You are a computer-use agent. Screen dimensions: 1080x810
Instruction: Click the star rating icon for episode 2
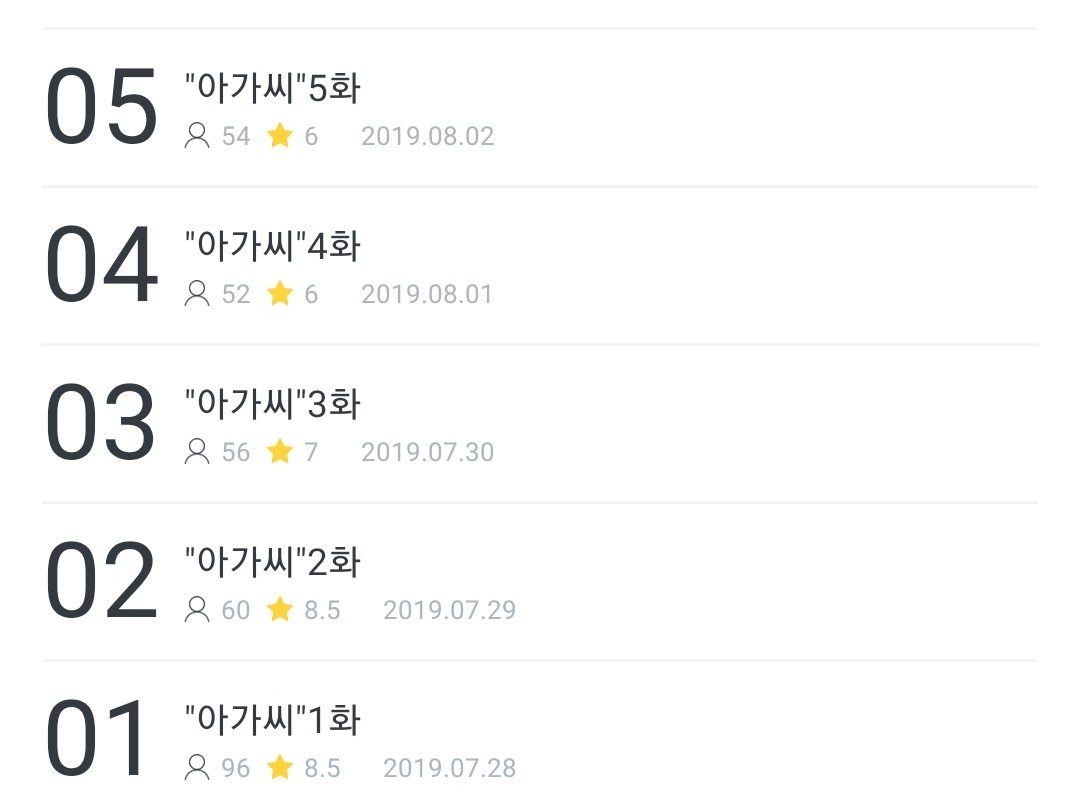point(280,610)
